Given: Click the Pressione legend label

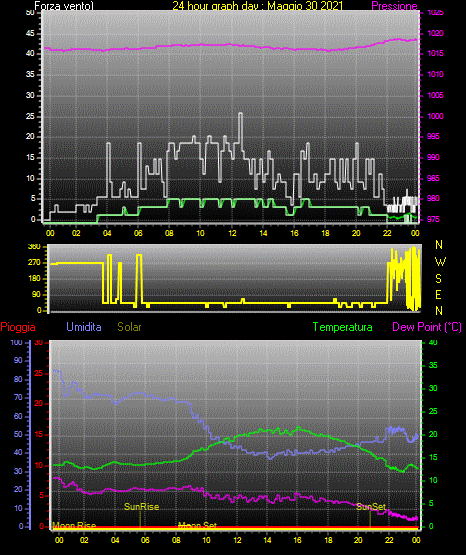Looking at the screenshot, I should coord(394,6).
